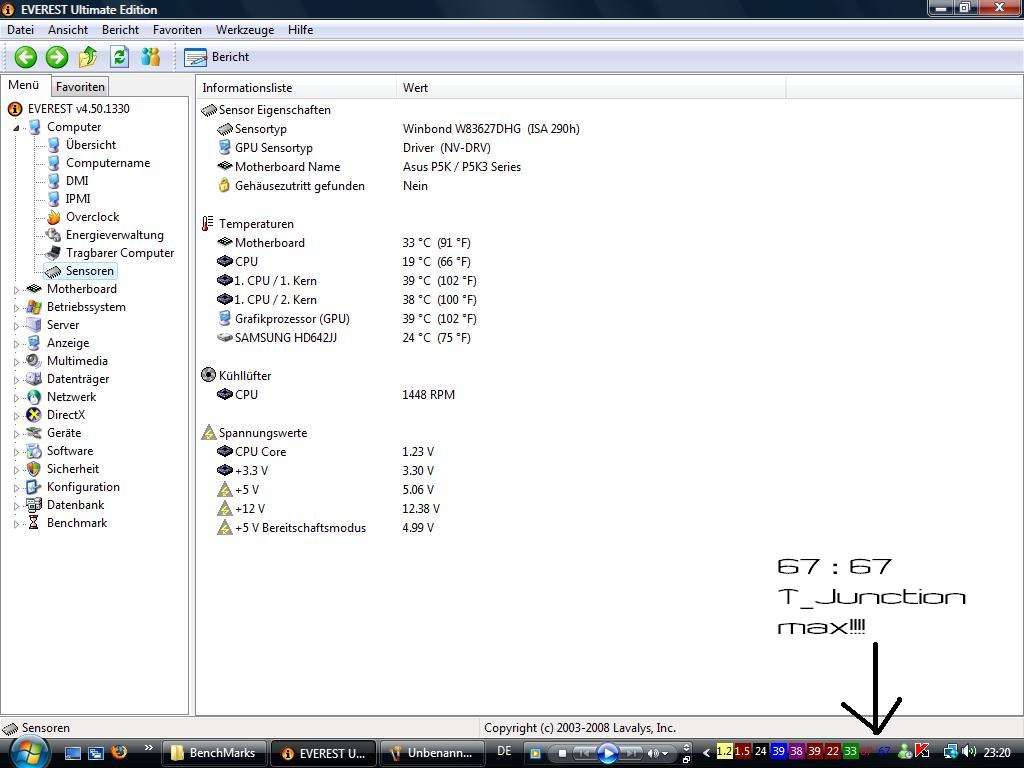This screenshot has width=1024, height=768.
Task: Click the 1448 RPM fan value
Action: [428, 395]
